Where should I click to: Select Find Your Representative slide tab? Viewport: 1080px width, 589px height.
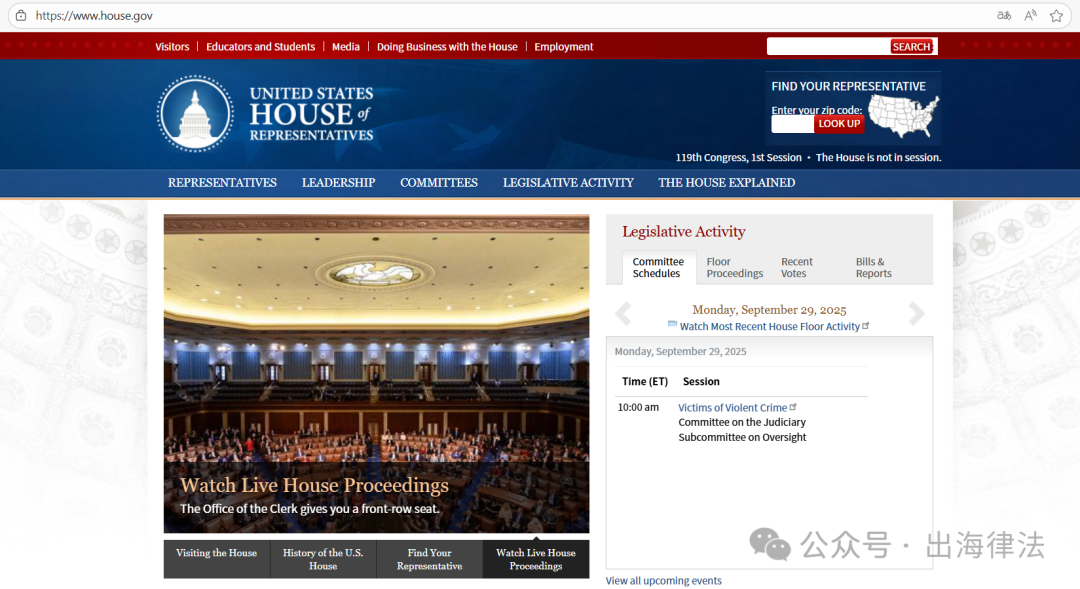[x=429, y=559]
